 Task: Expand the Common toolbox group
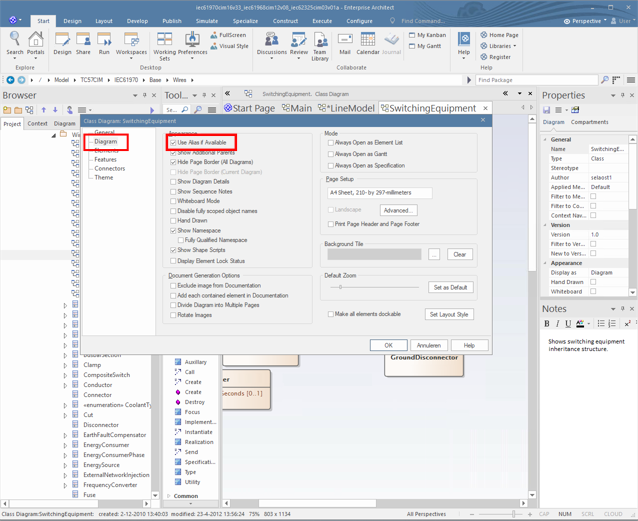coord(169,496)
